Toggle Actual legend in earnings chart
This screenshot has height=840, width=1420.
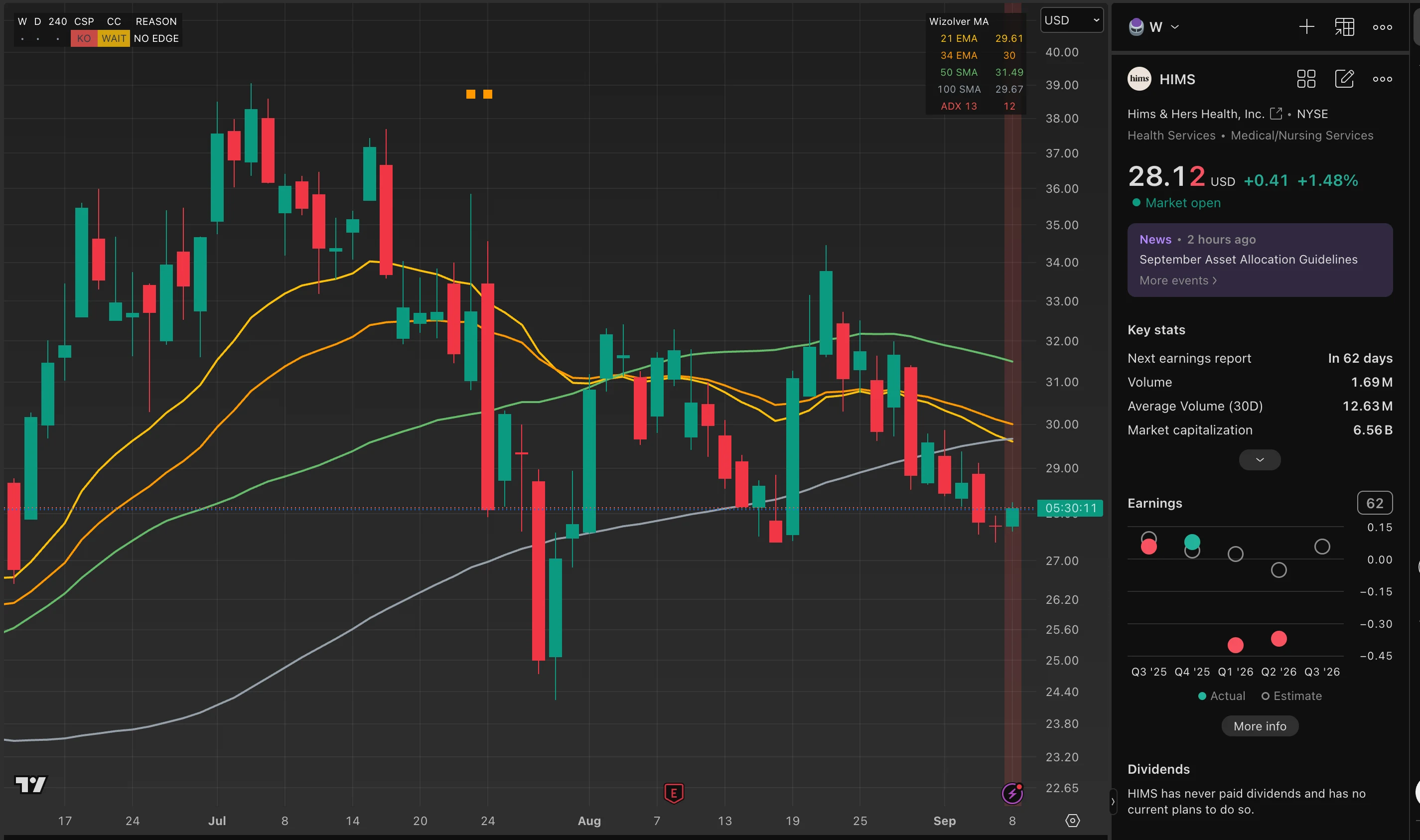coord(1221,696)
